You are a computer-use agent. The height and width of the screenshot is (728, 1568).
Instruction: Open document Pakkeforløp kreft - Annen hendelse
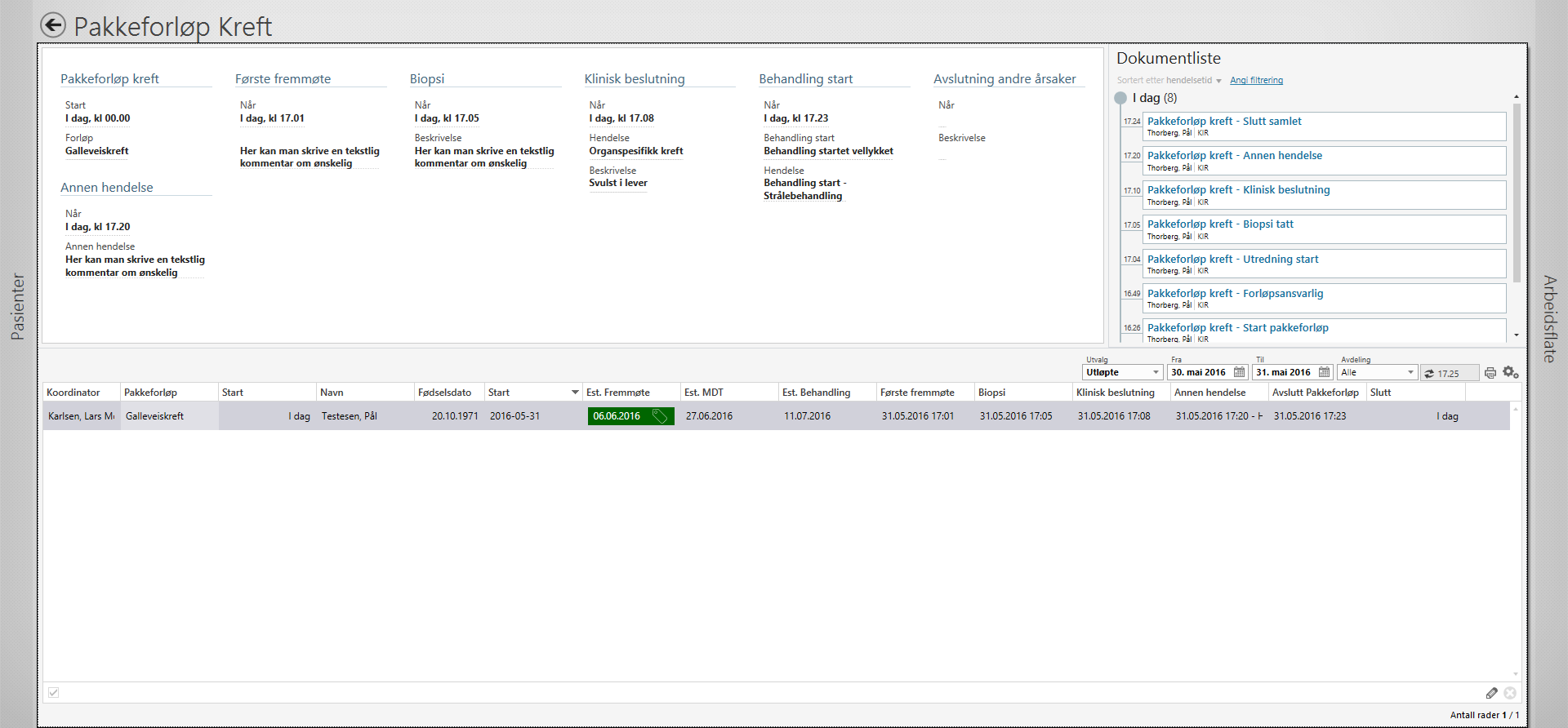point(1324,161)
